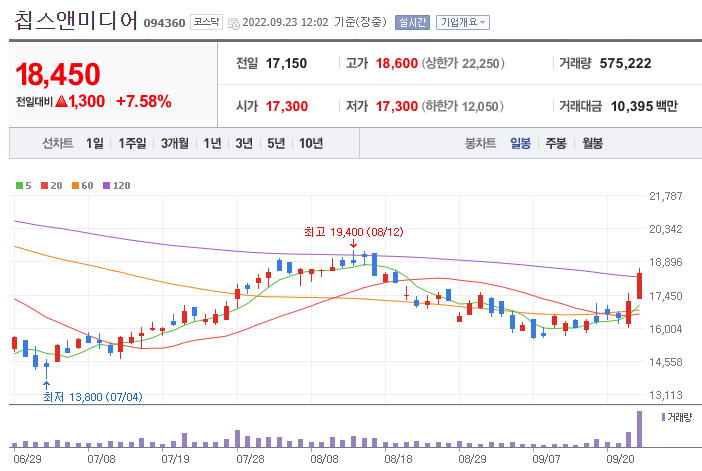Click the 2022.09.23 12:02 timestamp text
Image resolution: width=702 pixels, height=471 pixels.
(x=286, y=22)
